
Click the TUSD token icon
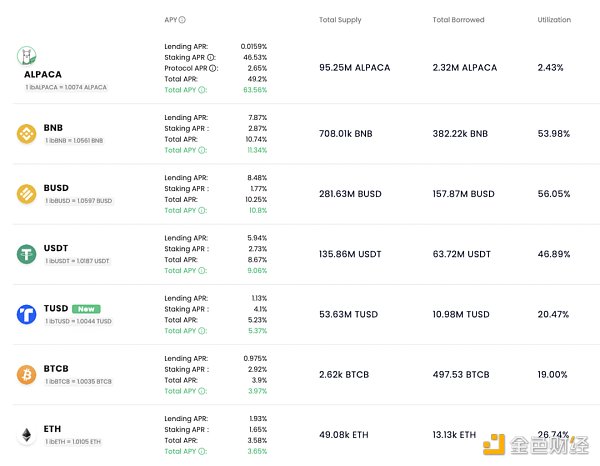click(x=27, y=315)
